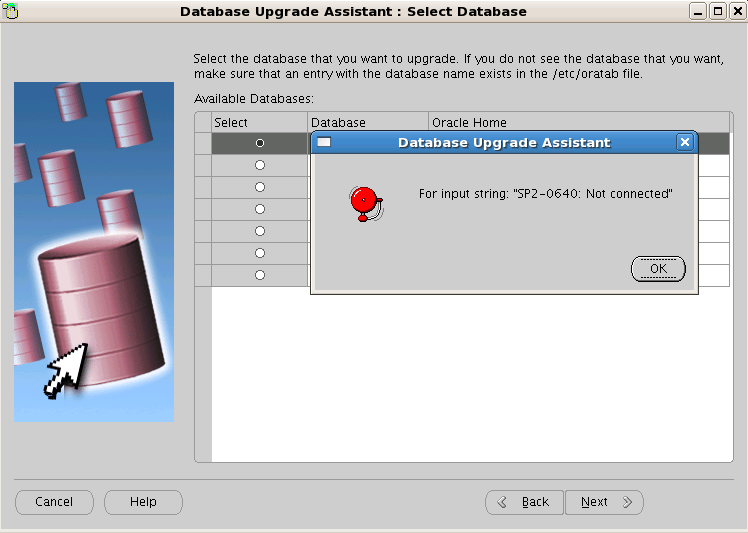Click the application icon in title bar
Image resolution: width=748 pixels, height=533 pixels.
pyautogui.click(x=10, y=11)
